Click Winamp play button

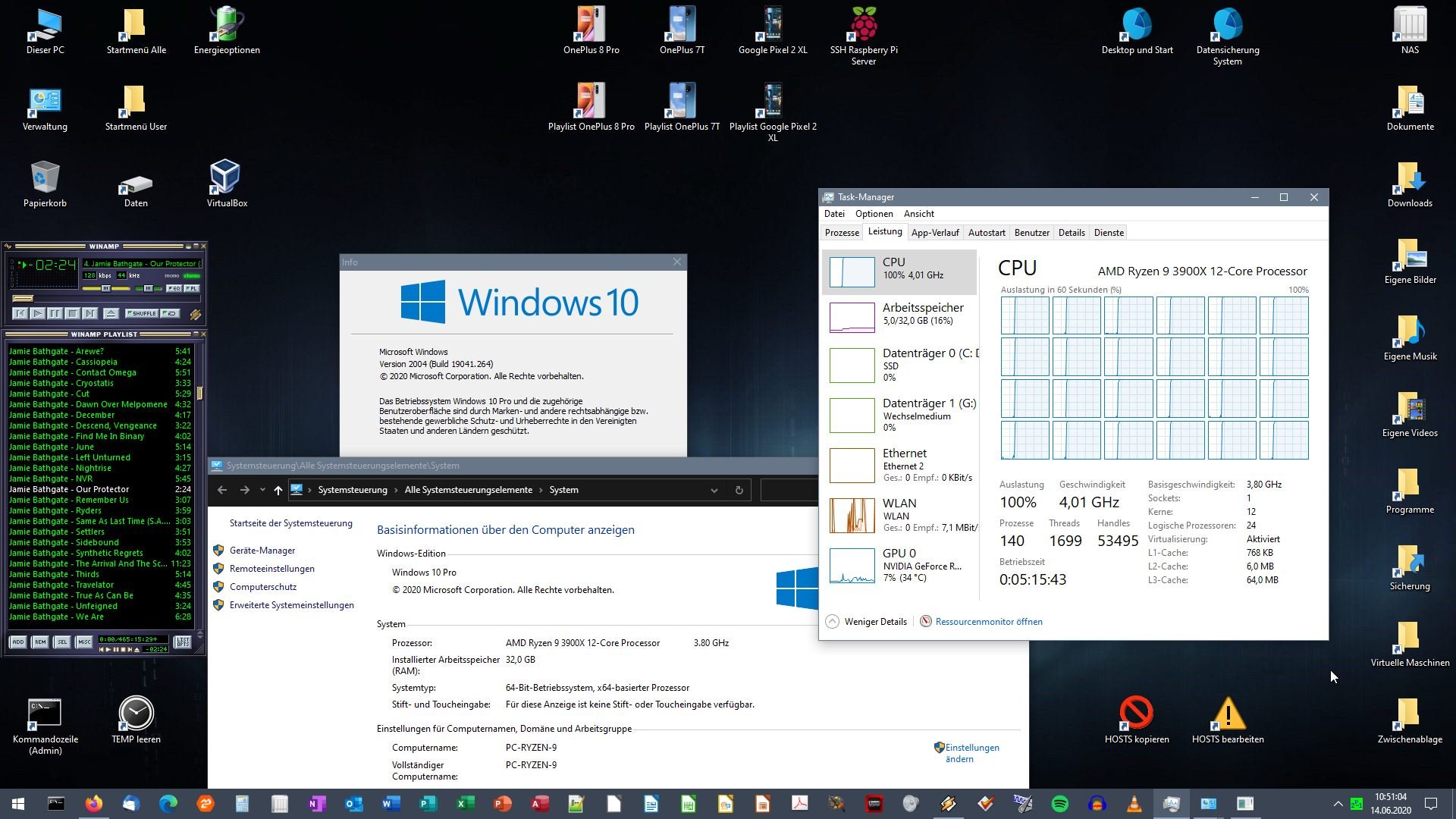(x=37, y=314)
